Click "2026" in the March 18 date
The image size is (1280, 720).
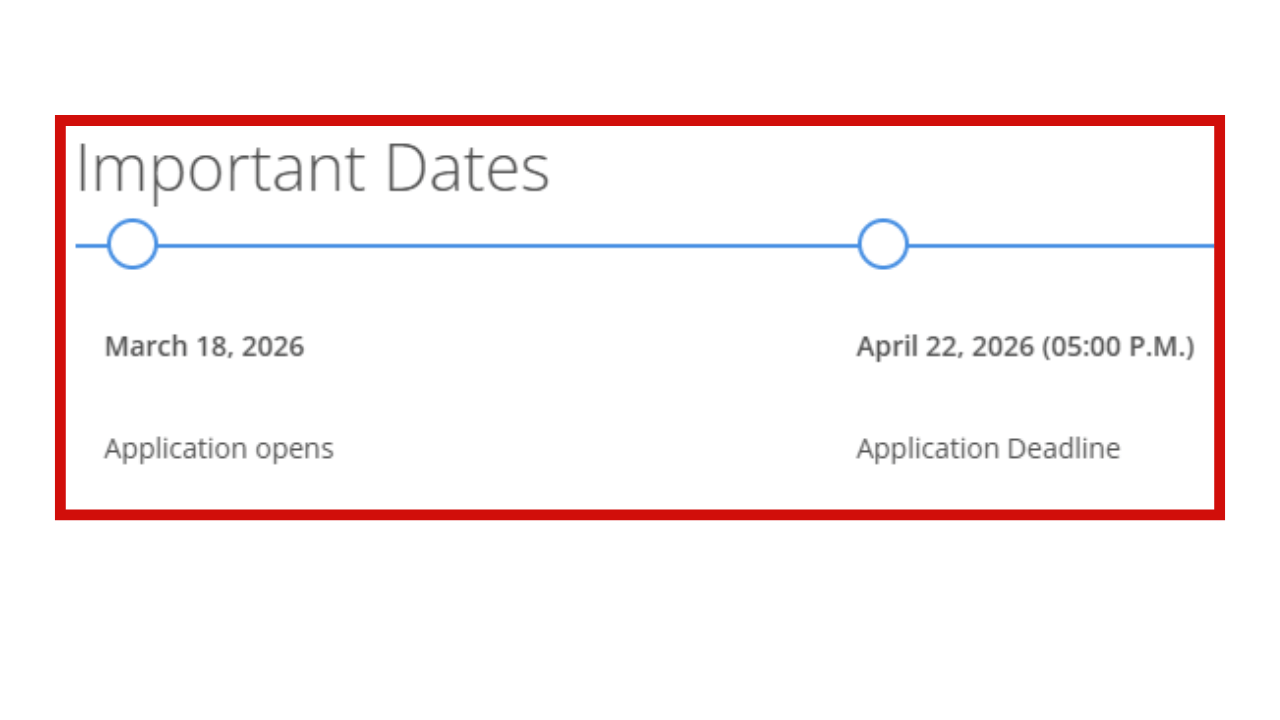pos(273,347)
